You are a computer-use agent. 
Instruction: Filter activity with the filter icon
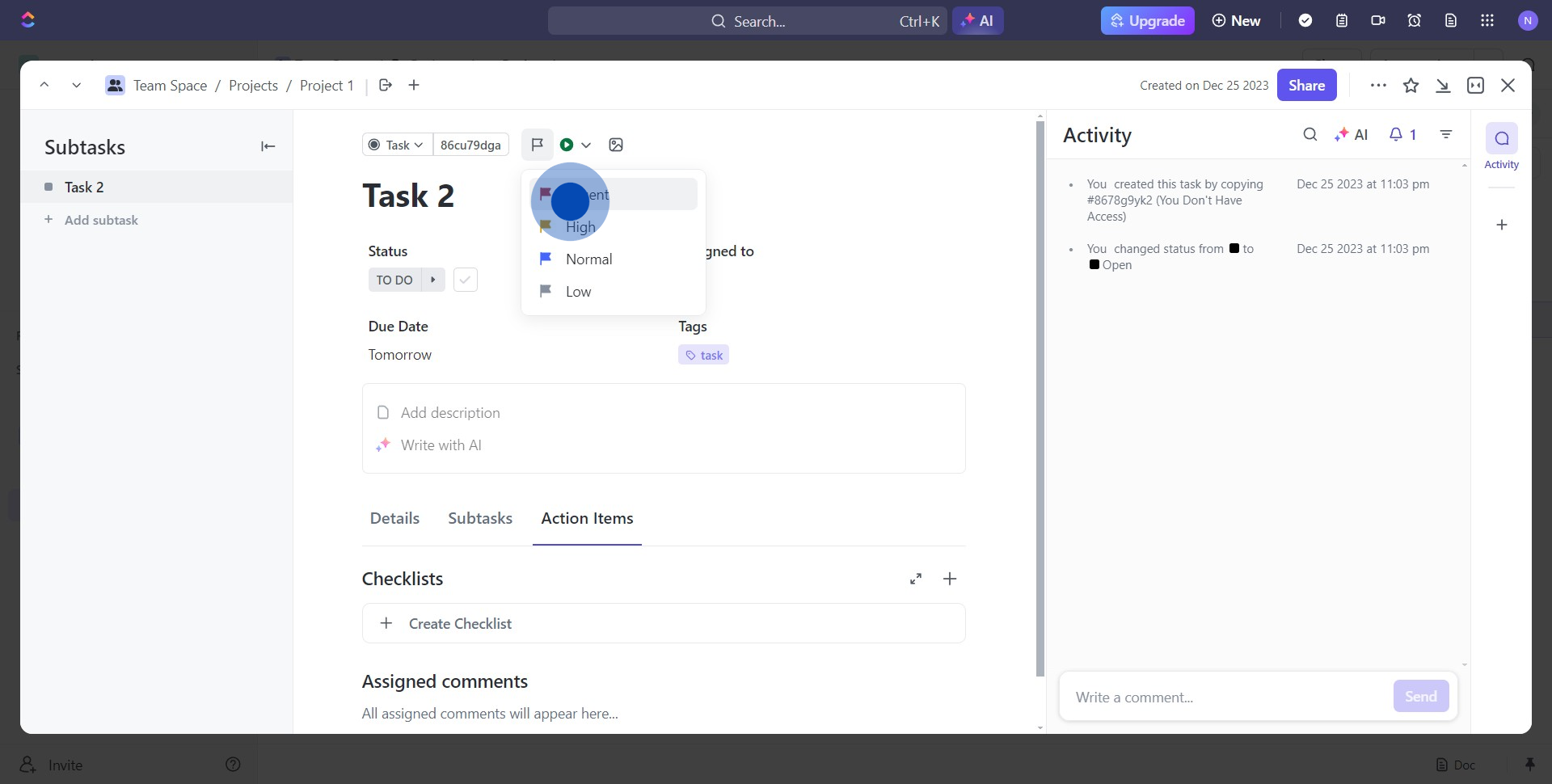click(1445, 134)
